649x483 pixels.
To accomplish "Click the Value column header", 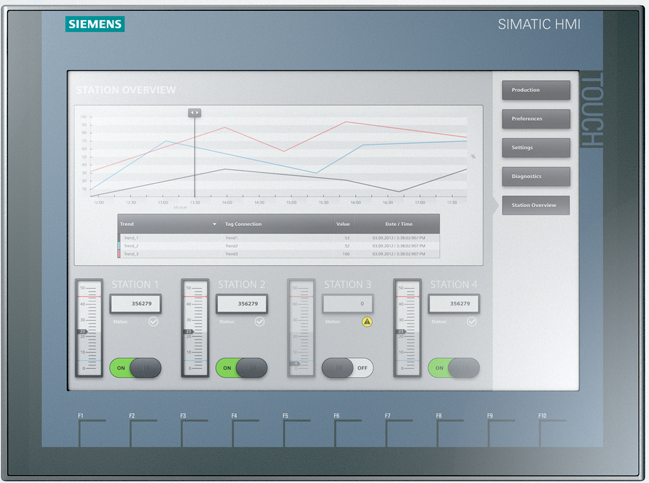I will [343, 224].
